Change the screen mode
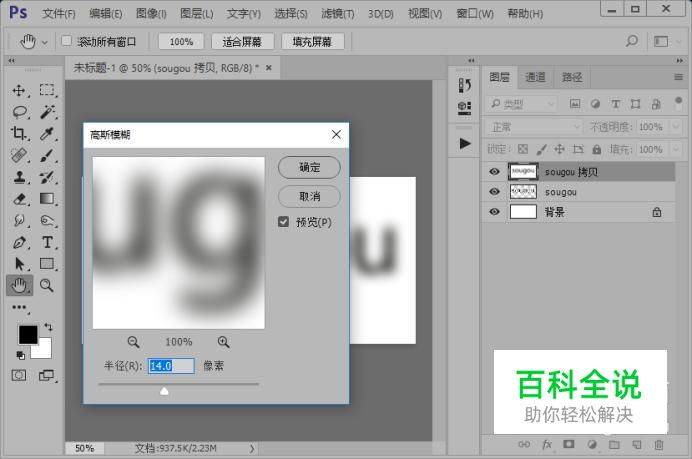Viewport: 692px width, 459px height. [46, 375]
